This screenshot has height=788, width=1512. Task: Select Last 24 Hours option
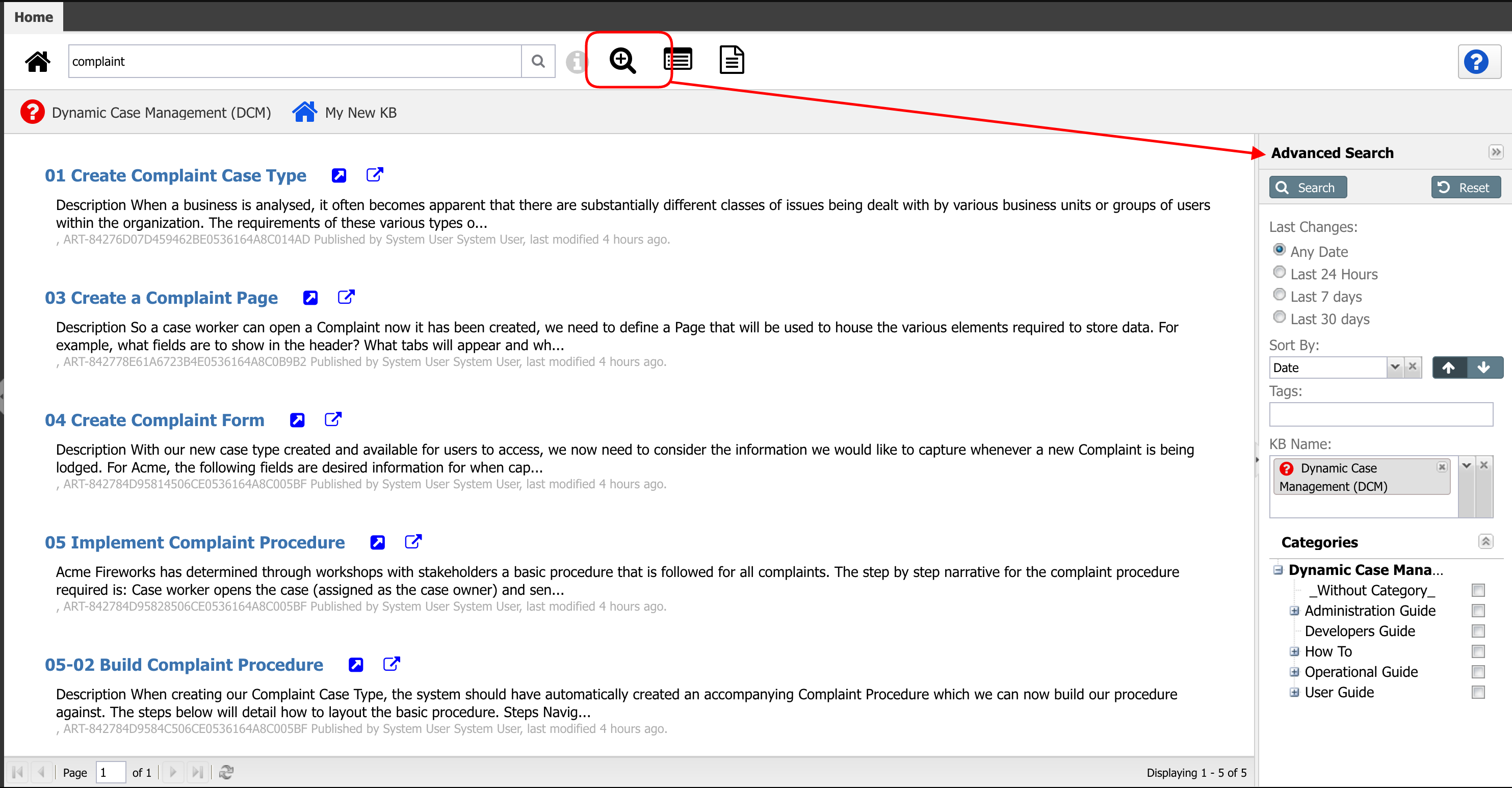coord(1279,272)
